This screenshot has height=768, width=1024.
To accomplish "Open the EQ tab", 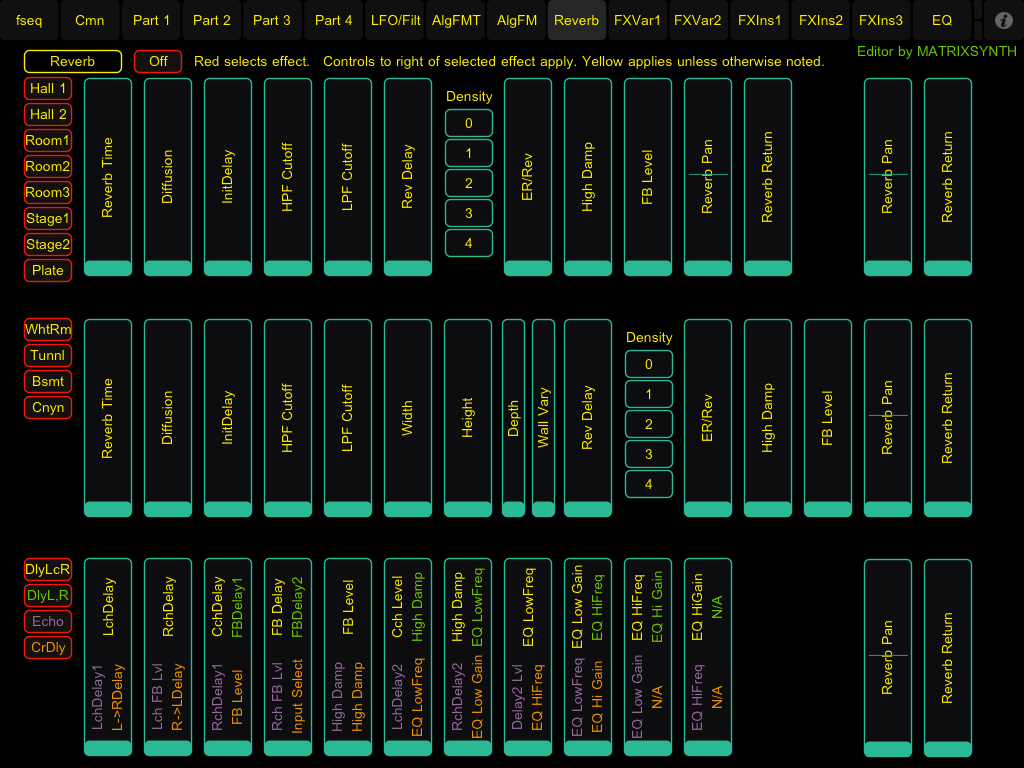I will (941, 20).
